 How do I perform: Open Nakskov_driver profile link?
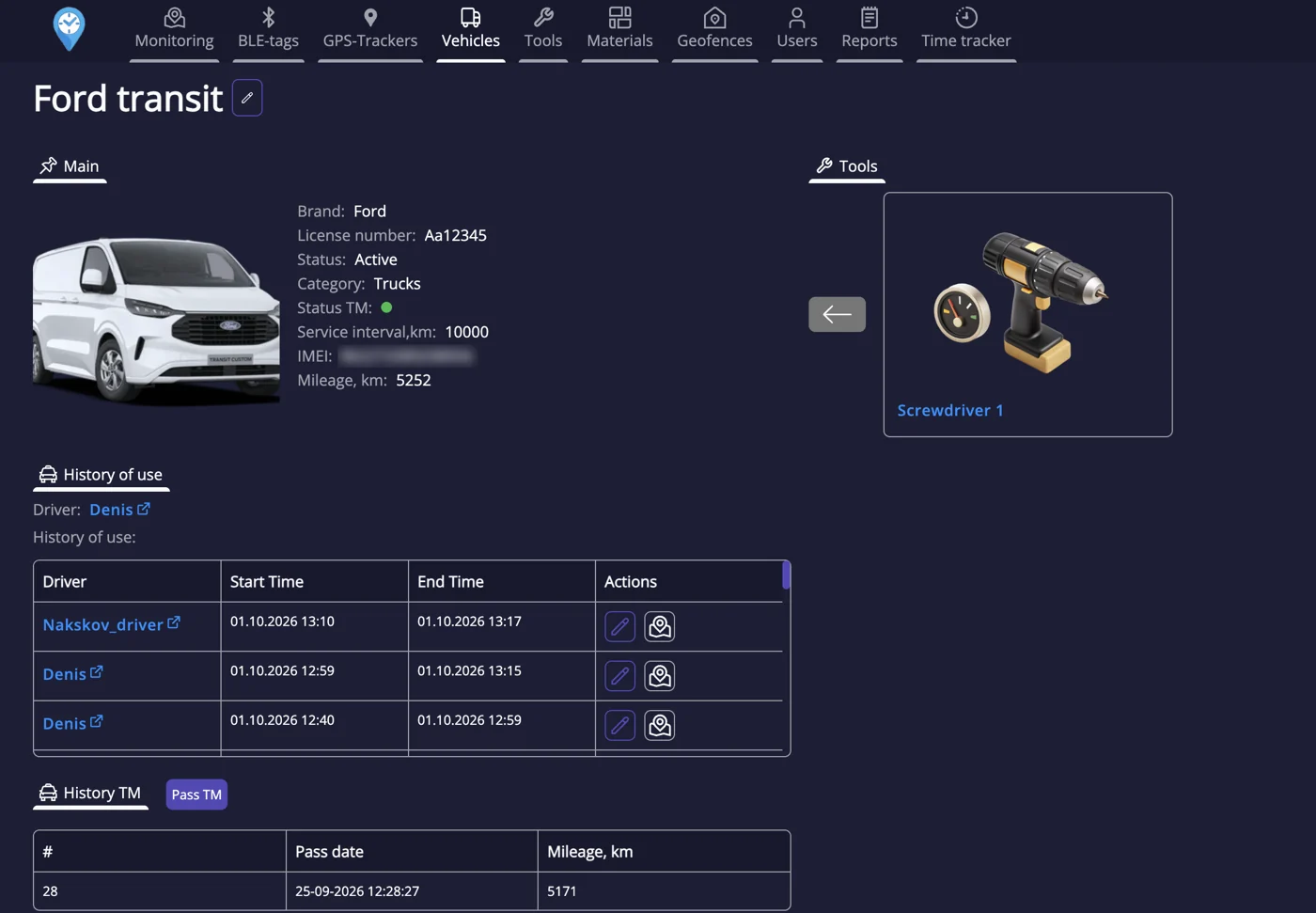tap(111, 624)
